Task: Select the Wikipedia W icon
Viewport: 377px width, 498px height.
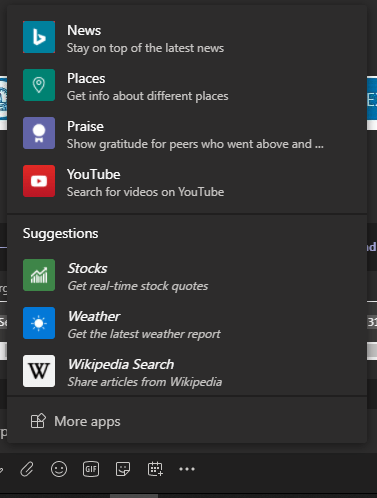Action: (x=39, y=371)
